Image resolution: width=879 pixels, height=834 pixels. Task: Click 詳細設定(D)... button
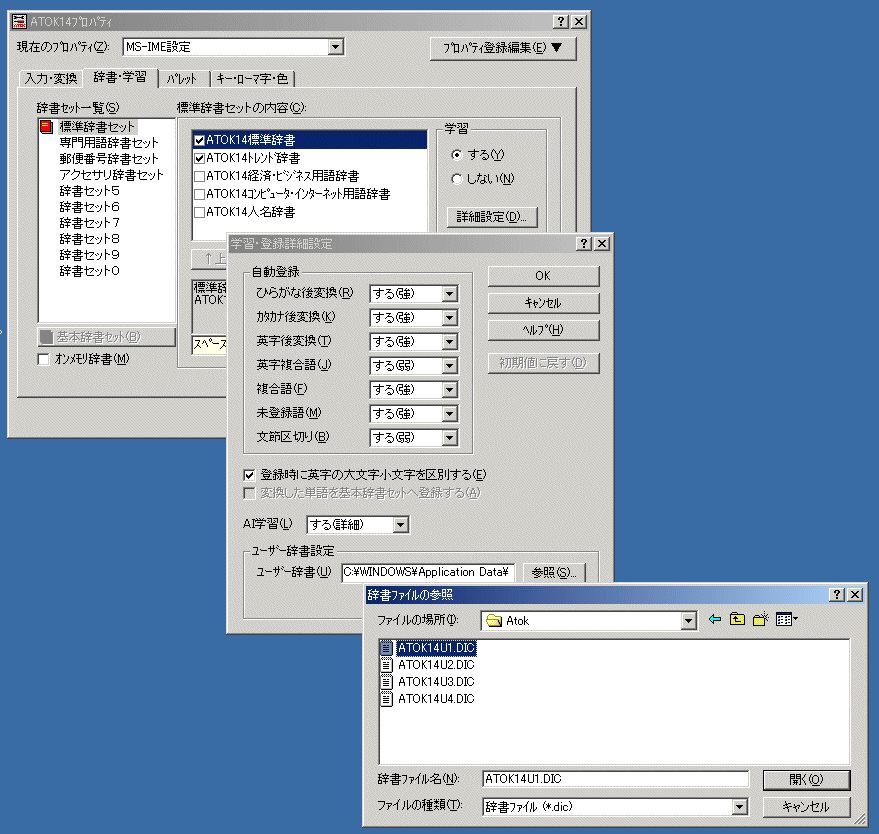[492, 217]
